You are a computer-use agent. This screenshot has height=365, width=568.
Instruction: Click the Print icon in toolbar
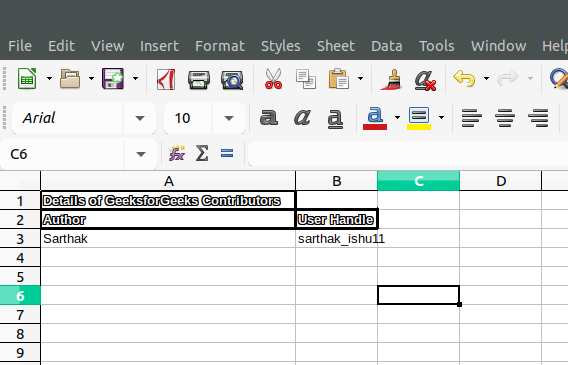click(x=199, y=80)
